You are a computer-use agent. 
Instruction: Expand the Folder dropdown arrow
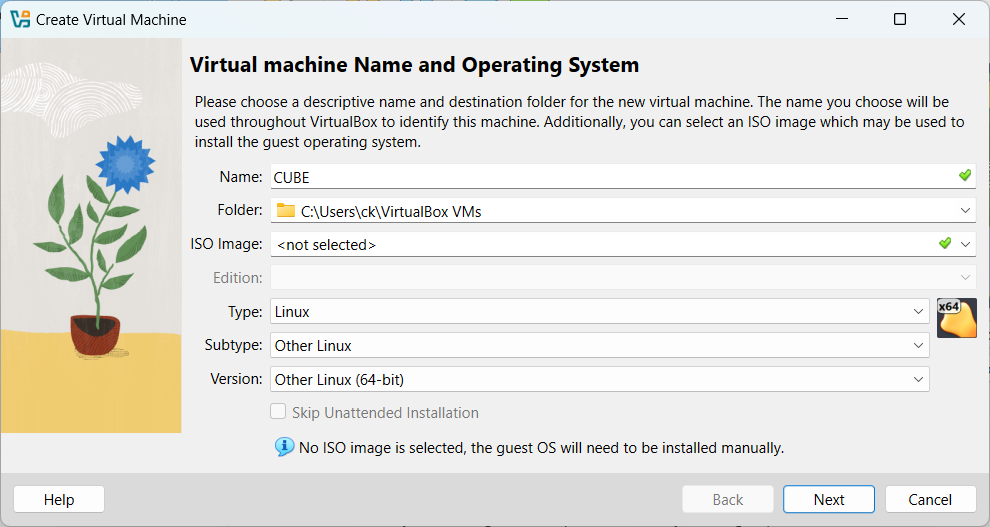[x=965, y=211]
